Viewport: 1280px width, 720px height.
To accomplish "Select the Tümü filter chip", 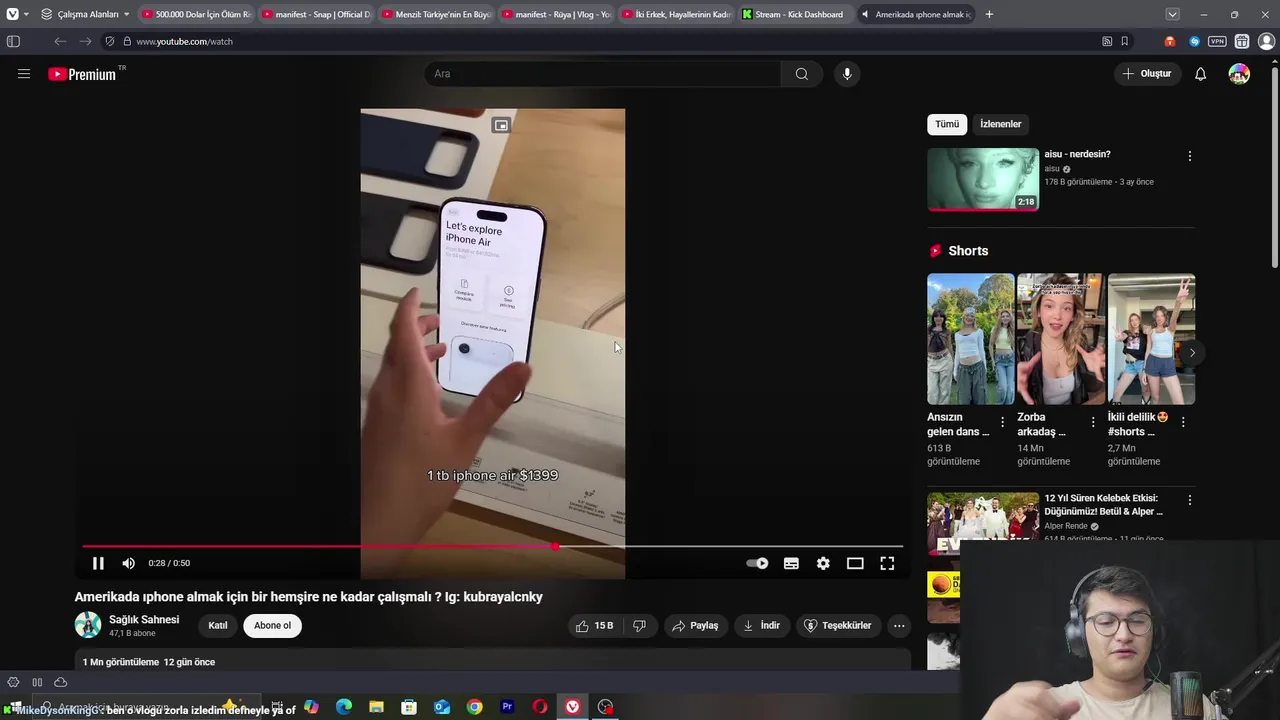I will [947, 124].
